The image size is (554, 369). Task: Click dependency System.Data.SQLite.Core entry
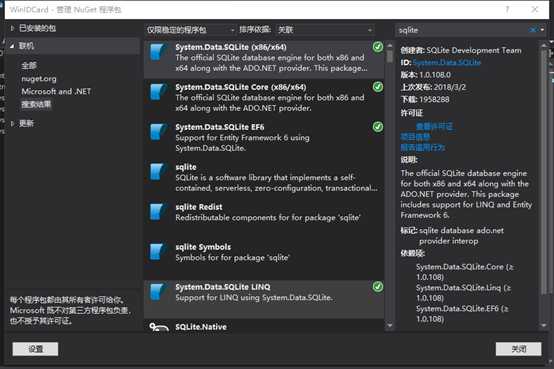[x=465, y=272]
